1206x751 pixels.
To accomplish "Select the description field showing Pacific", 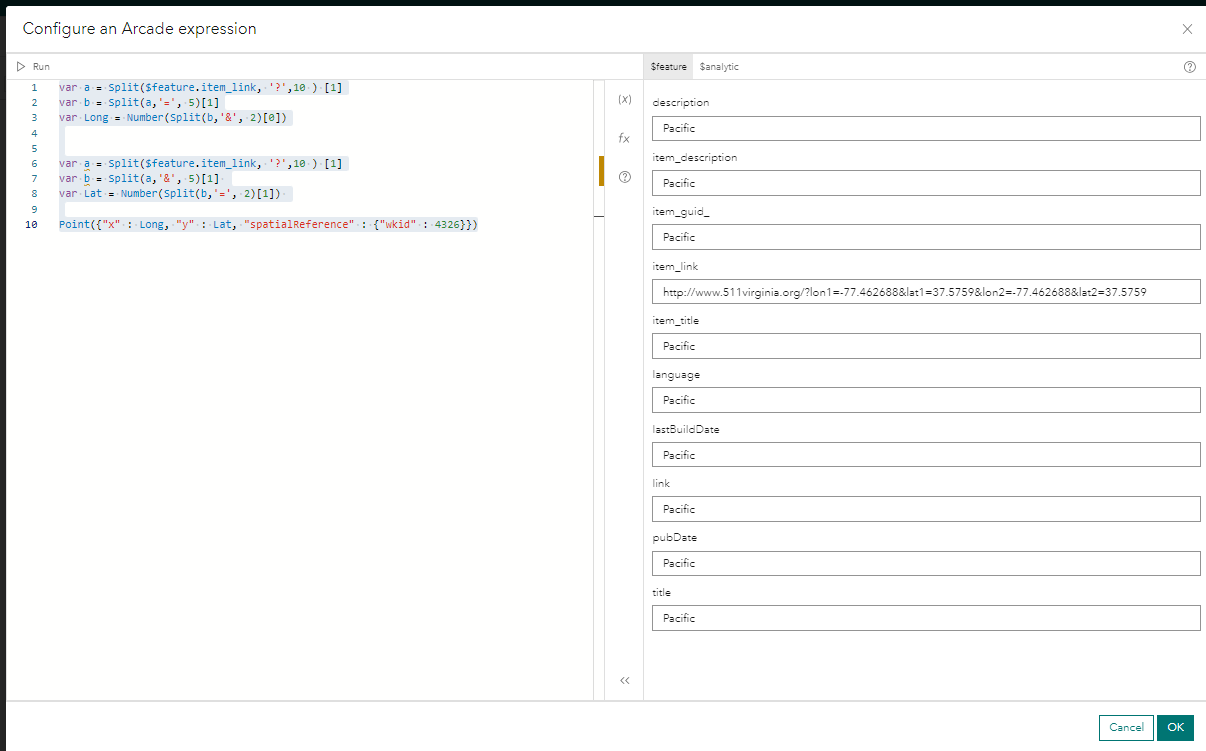I will point(925,128).
